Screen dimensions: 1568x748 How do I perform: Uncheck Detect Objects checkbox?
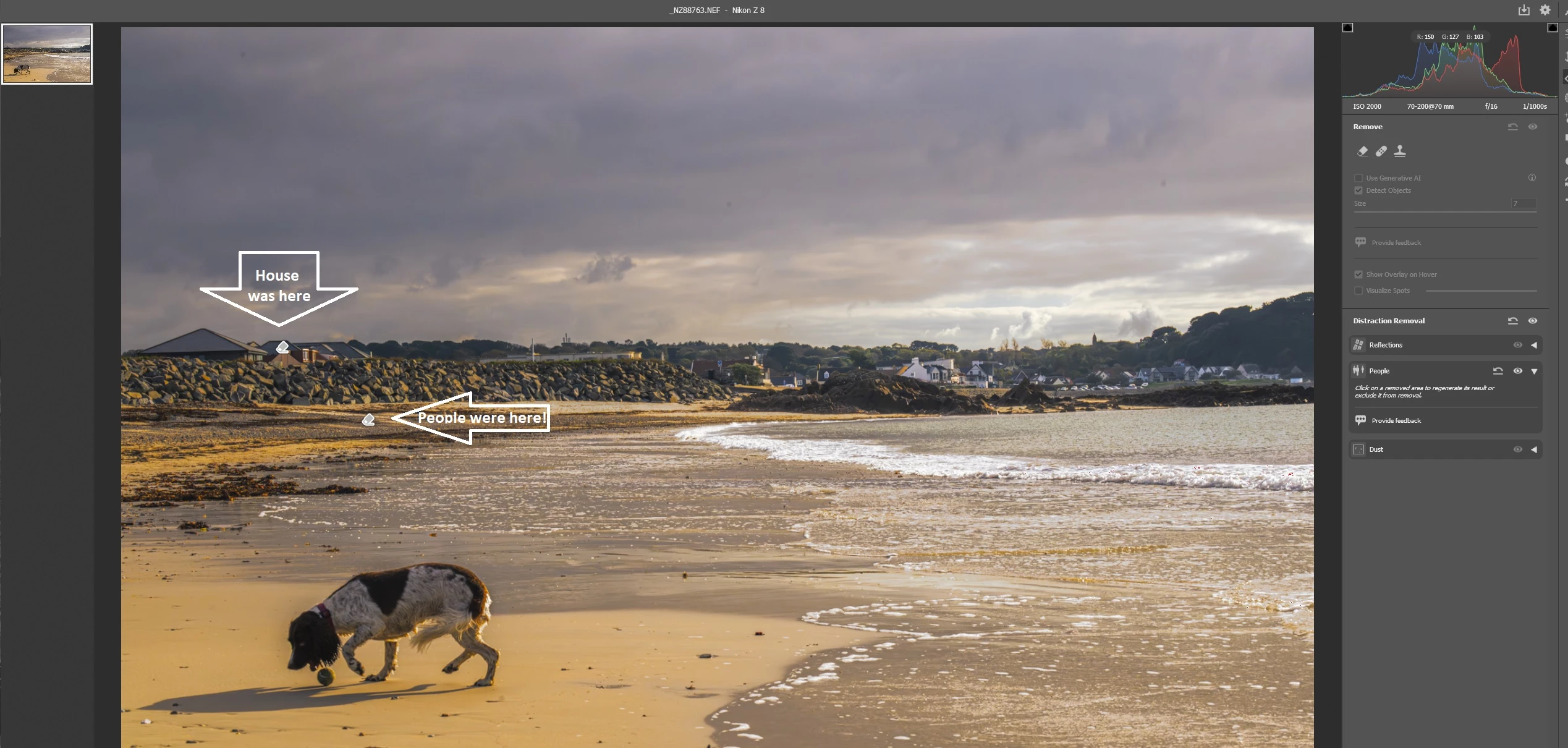click(1358, 190)
